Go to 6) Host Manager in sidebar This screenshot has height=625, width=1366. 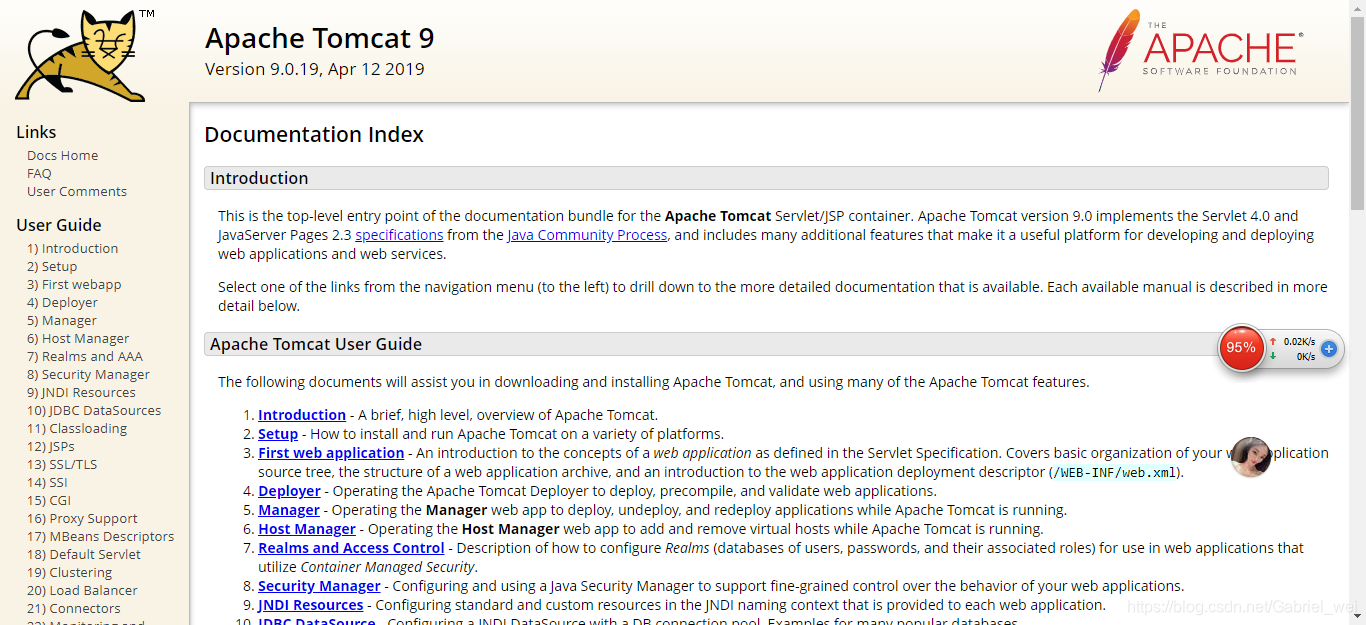(78, 338)
